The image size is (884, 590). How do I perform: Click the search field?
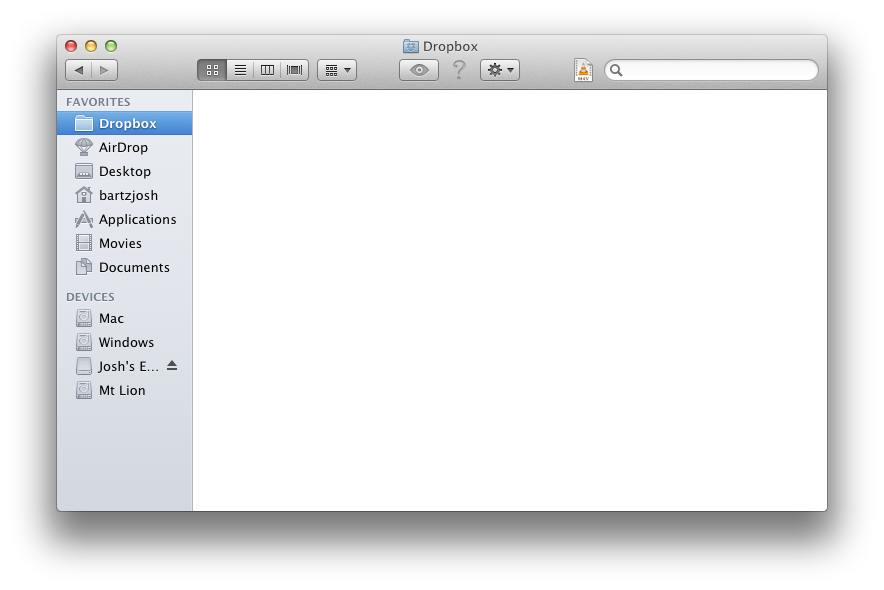click(711, 70)
